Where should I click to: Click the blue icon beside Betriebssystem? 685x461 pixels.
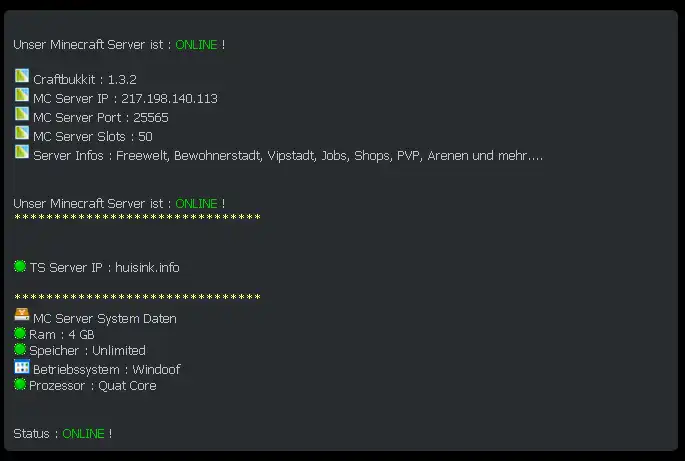point(21,367)
